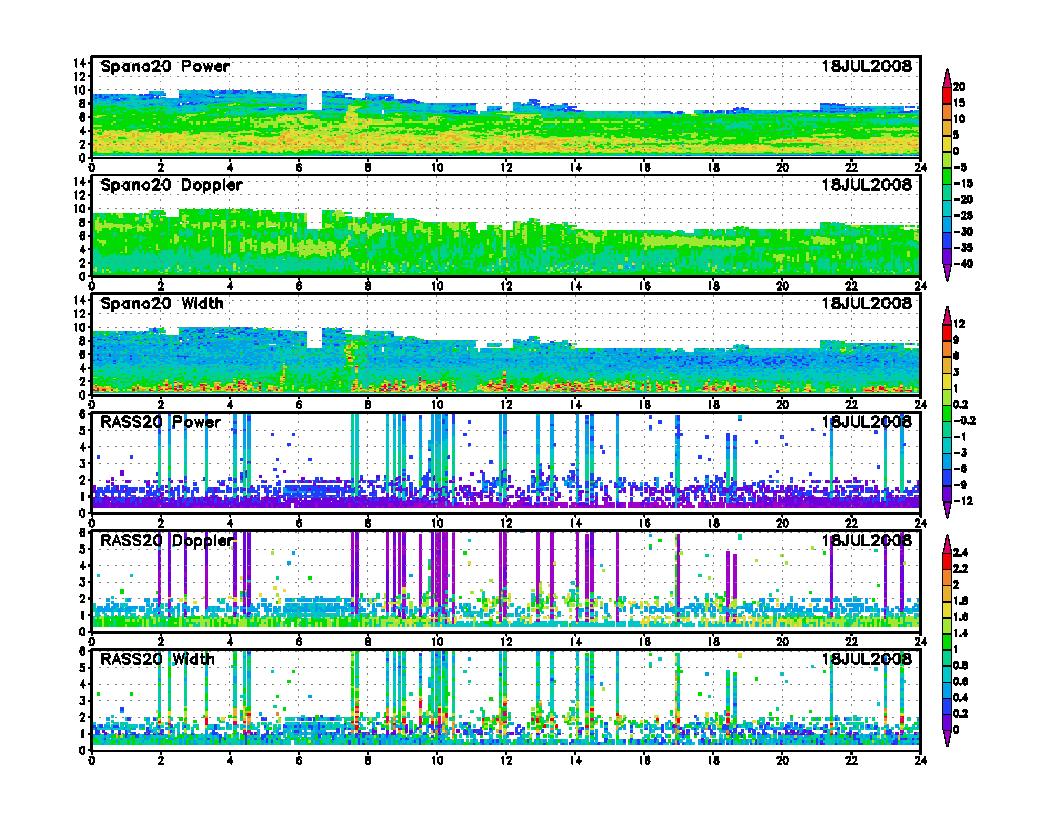Pick the blue swatch between 0.4 and 0.2
1056x816 pixels.
[x=947, y=706]
